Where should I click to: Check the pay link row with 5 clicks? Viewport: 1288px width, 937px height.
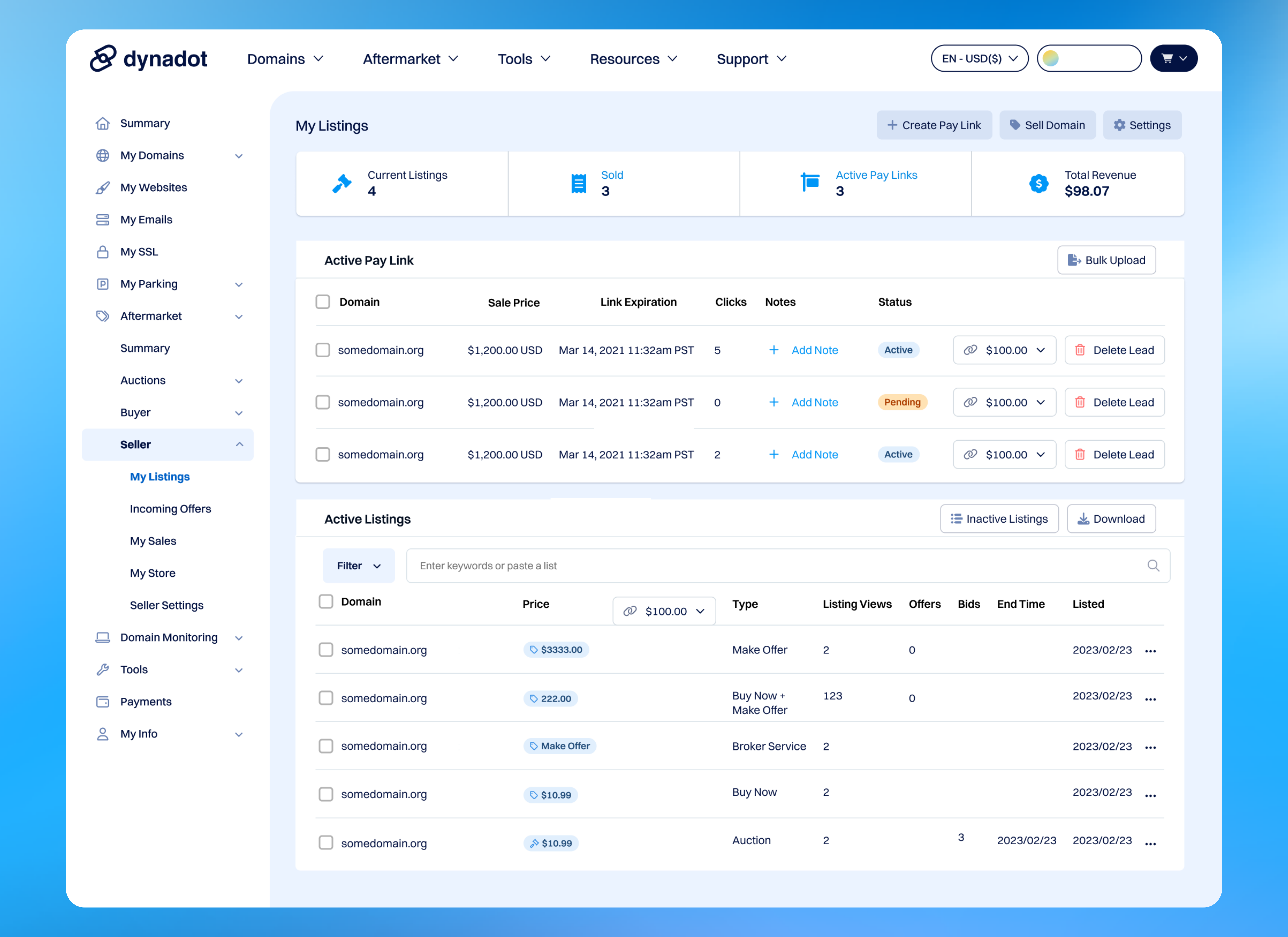(x=323, y=350)
